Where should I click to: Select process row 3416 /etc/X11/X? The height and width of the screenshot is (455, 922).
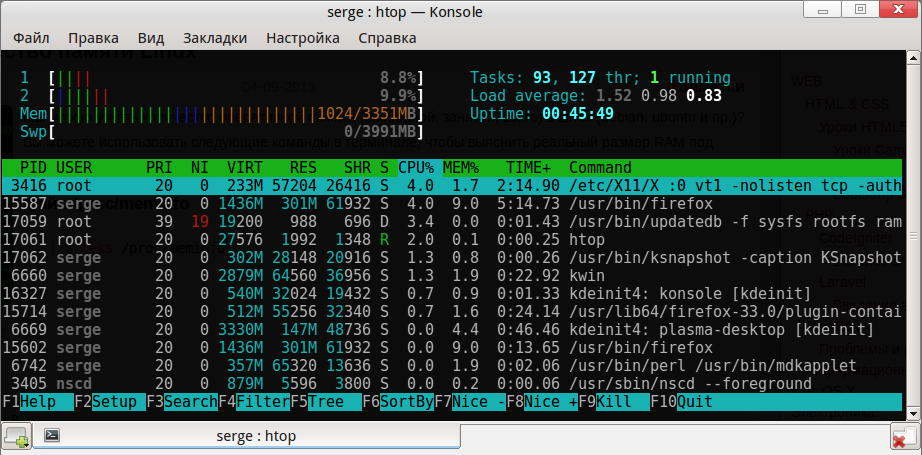[x=452, y=186]
